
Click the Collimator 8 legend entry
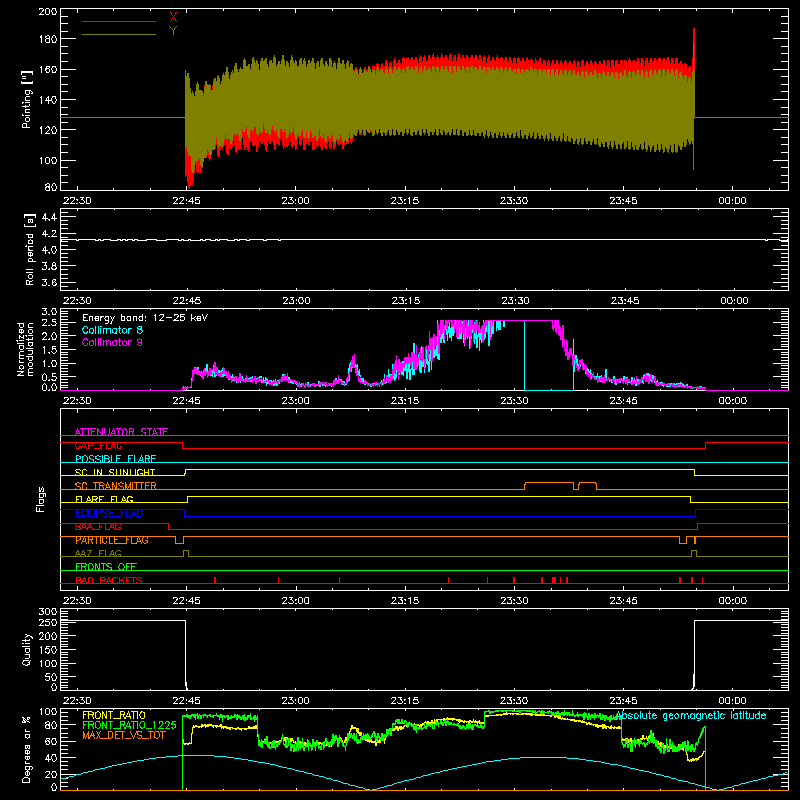coord(112,330)
